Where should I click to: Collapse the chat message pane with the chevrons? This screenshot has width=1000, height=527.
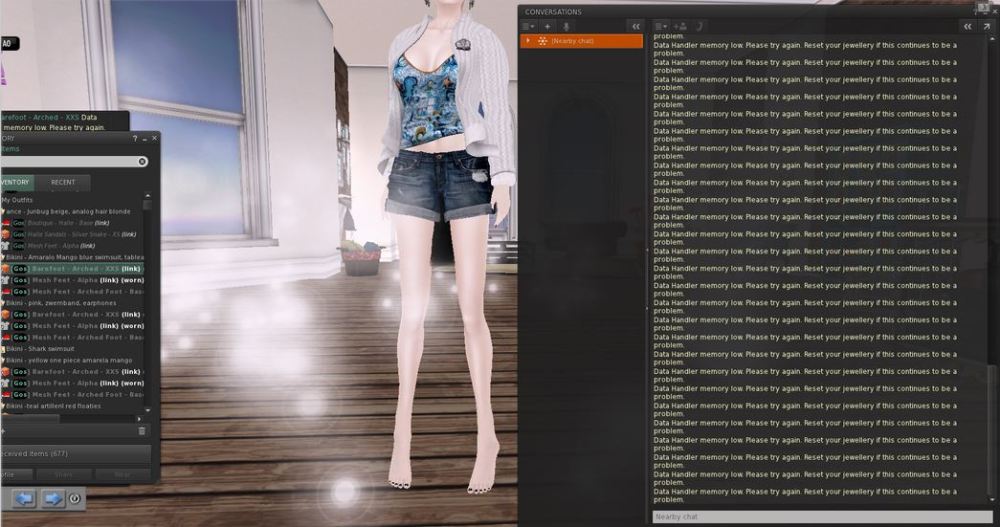[x=967, y=26]
